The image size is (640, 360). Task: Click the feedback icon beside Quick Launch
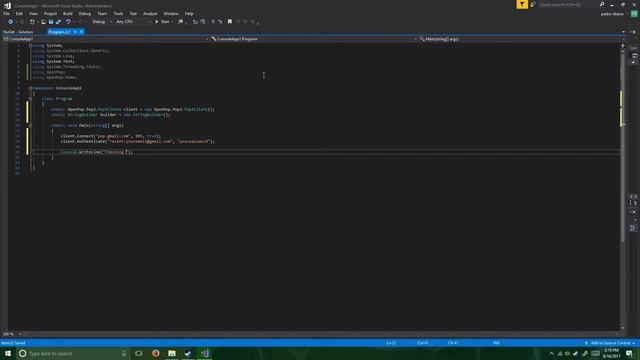point(533,4)
